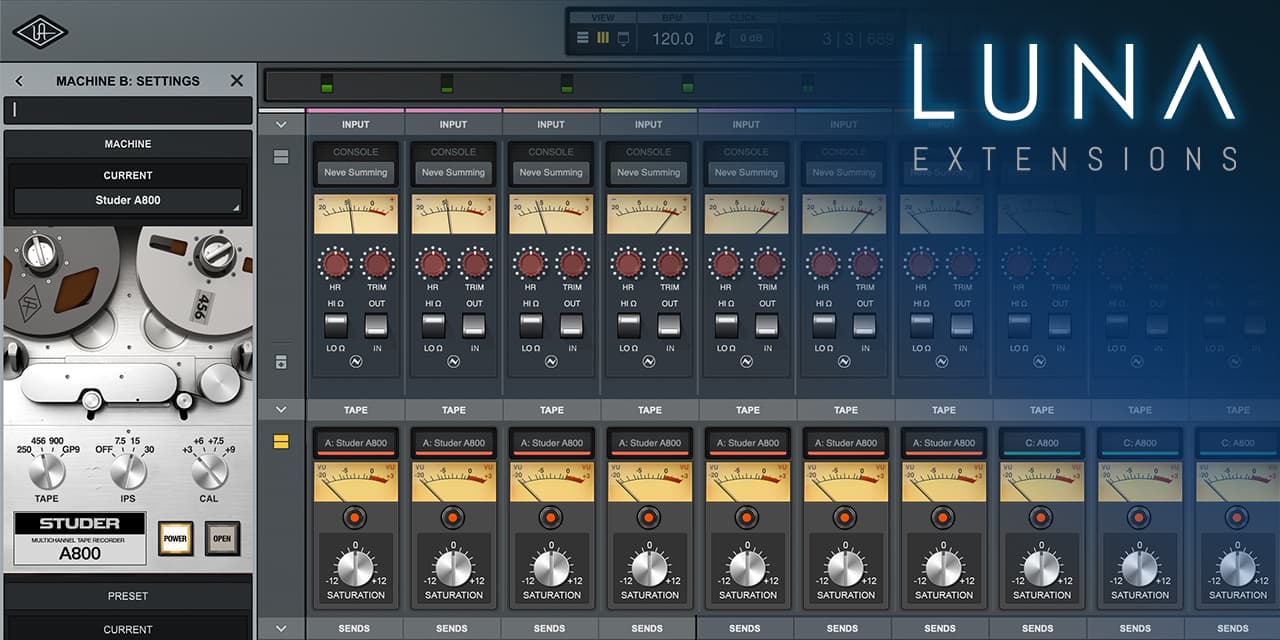Screen dimensions: 1280x640
Task: Click the Universal Audio logo icon
Action: [x=40, y=32]
